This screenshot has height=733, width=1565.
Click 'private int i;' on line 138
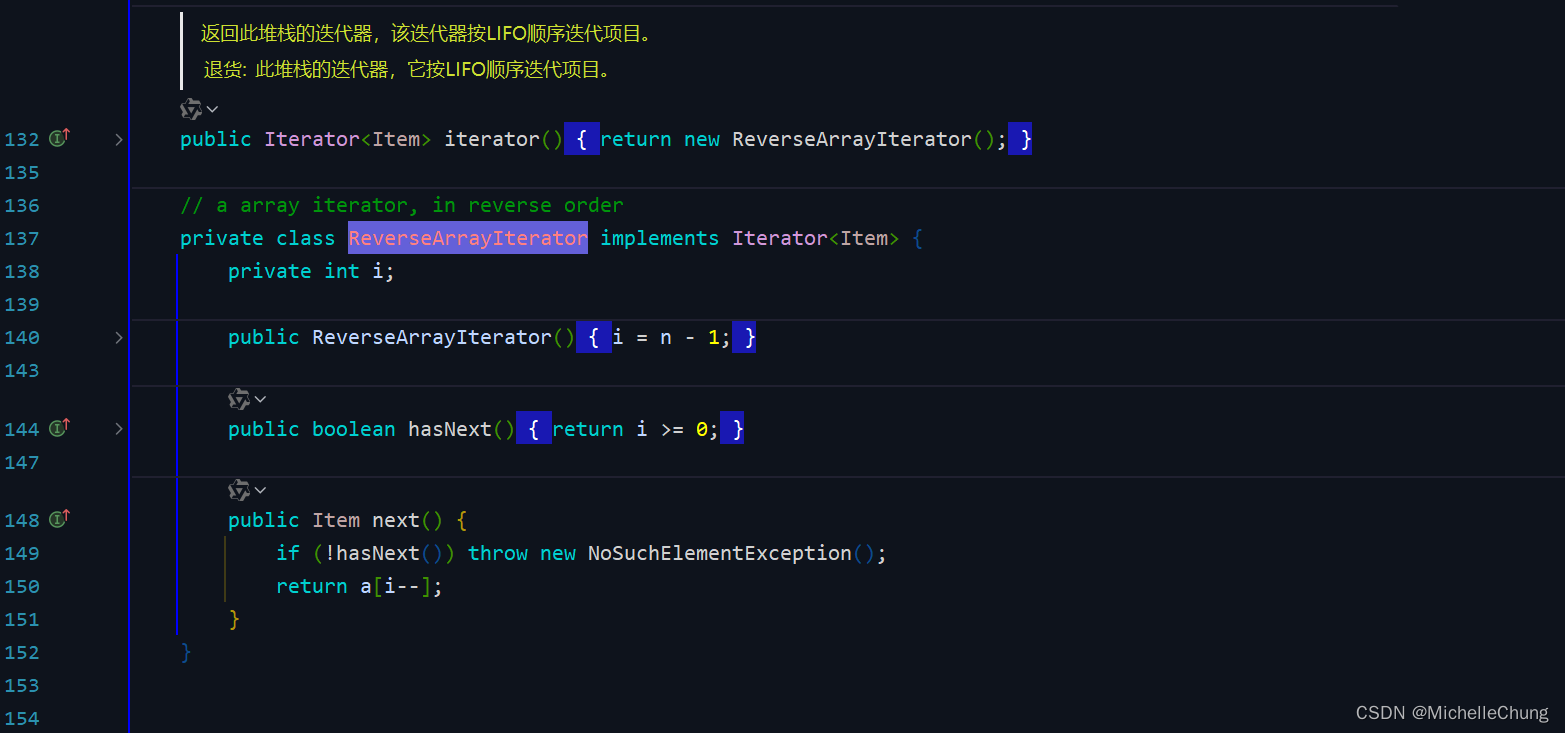[x=312, y=271]
